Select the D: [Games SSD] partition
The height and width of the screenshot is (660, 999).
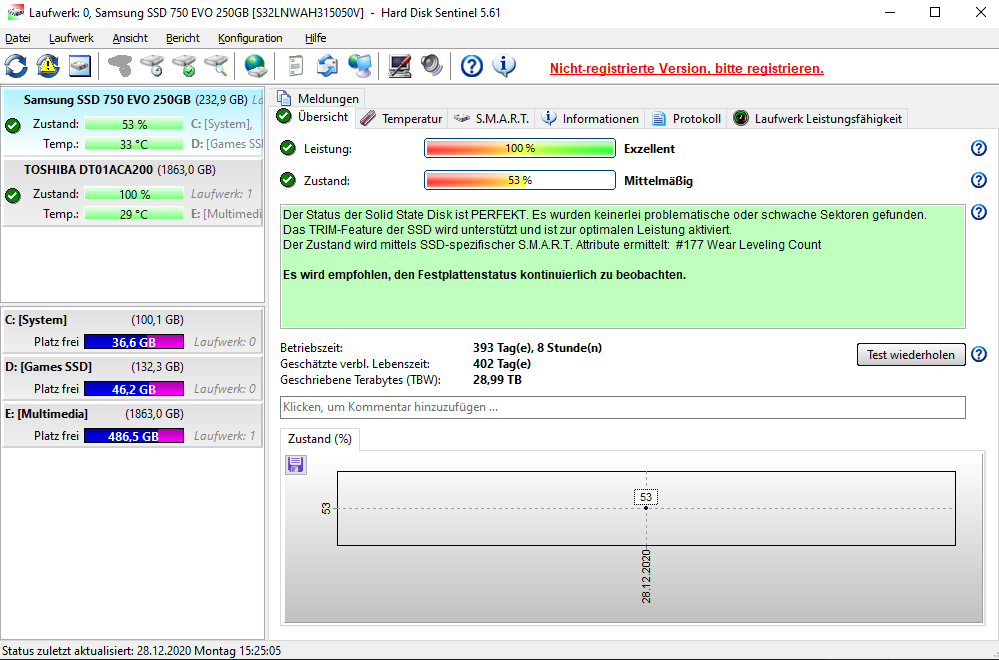point(132,378)
